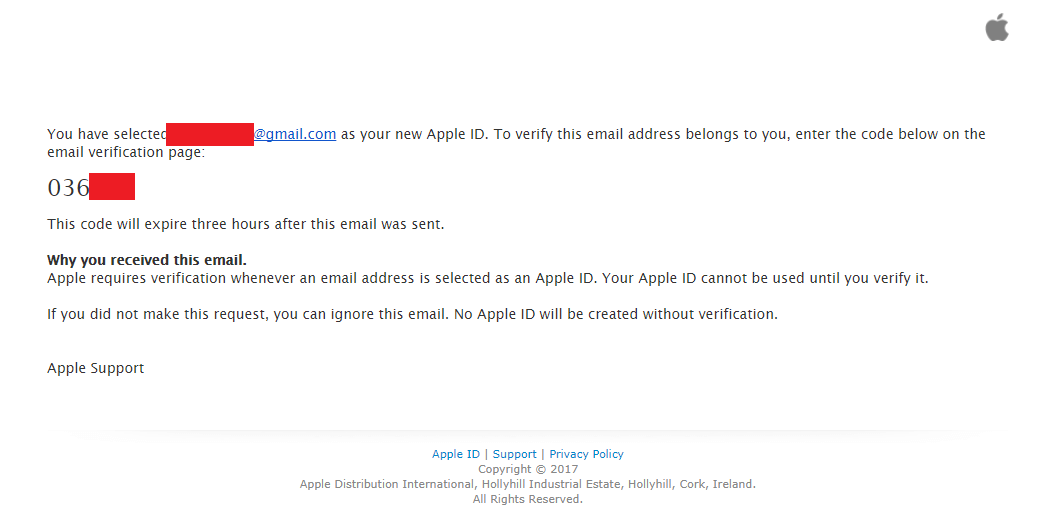Click the 'All Rights Reserved.' footer text
This screenshot has height=518, width=1063.
(x=527, y=499)
